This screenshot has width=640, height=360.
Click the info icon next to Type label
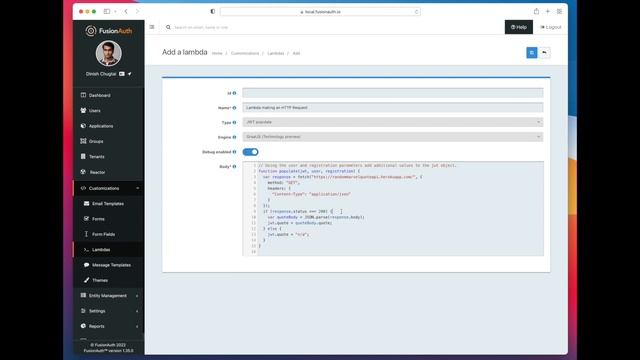pyautogui.click(x=234, y=122)
